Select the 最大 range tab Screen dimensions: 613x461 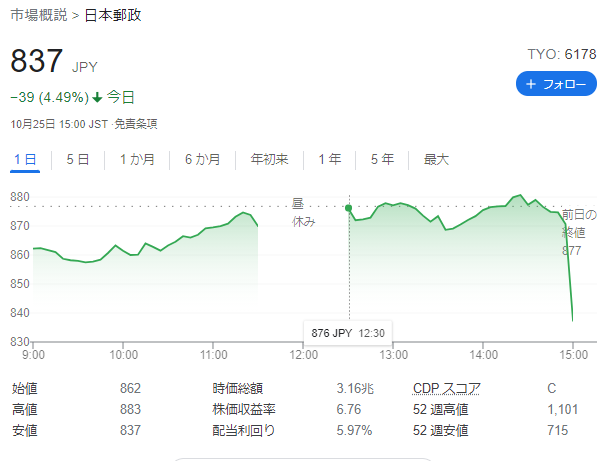coord(436,159)
